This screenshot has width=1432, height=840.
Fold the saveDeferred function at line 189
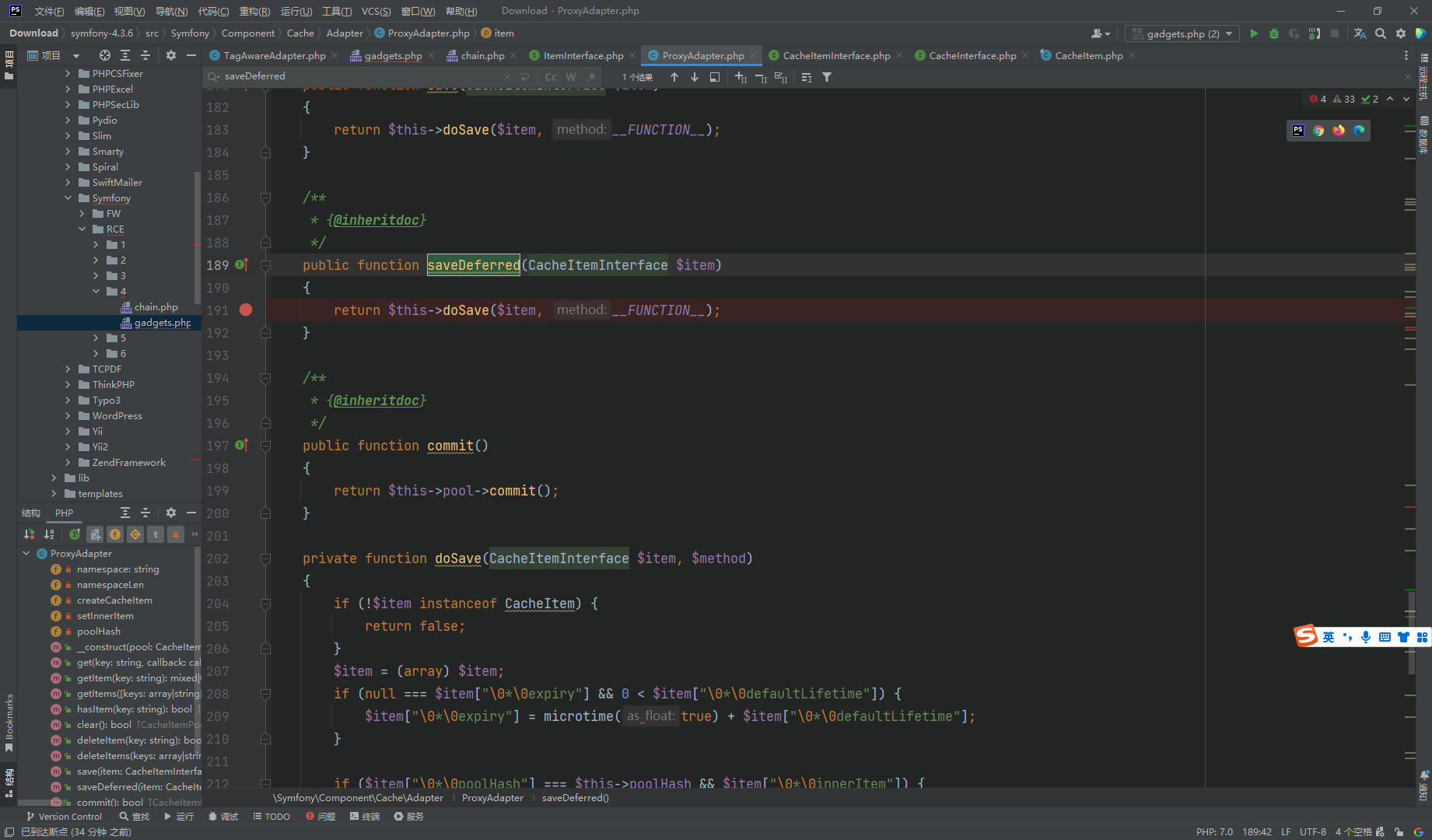tap(265, 264)
